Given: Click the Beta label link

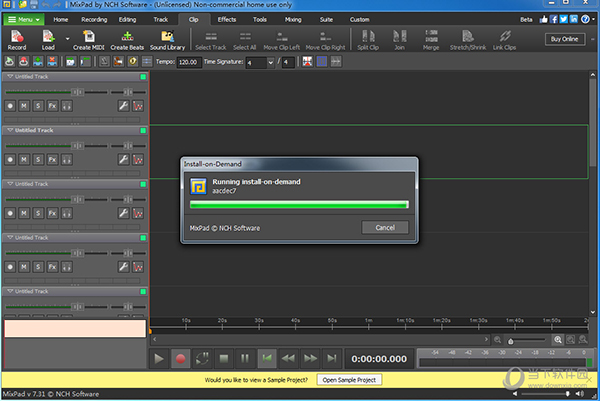Looking at the screenshot, I should click(526, 20).
